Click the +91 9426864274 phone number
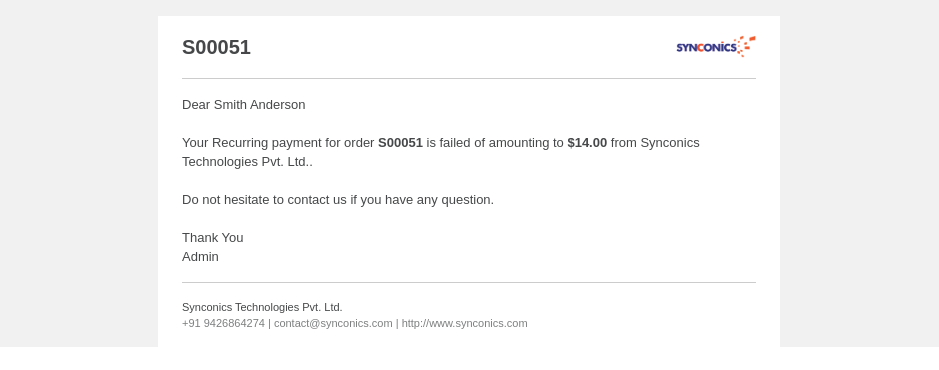Screen dimensions: 939x370 click(x=223, y=323)
